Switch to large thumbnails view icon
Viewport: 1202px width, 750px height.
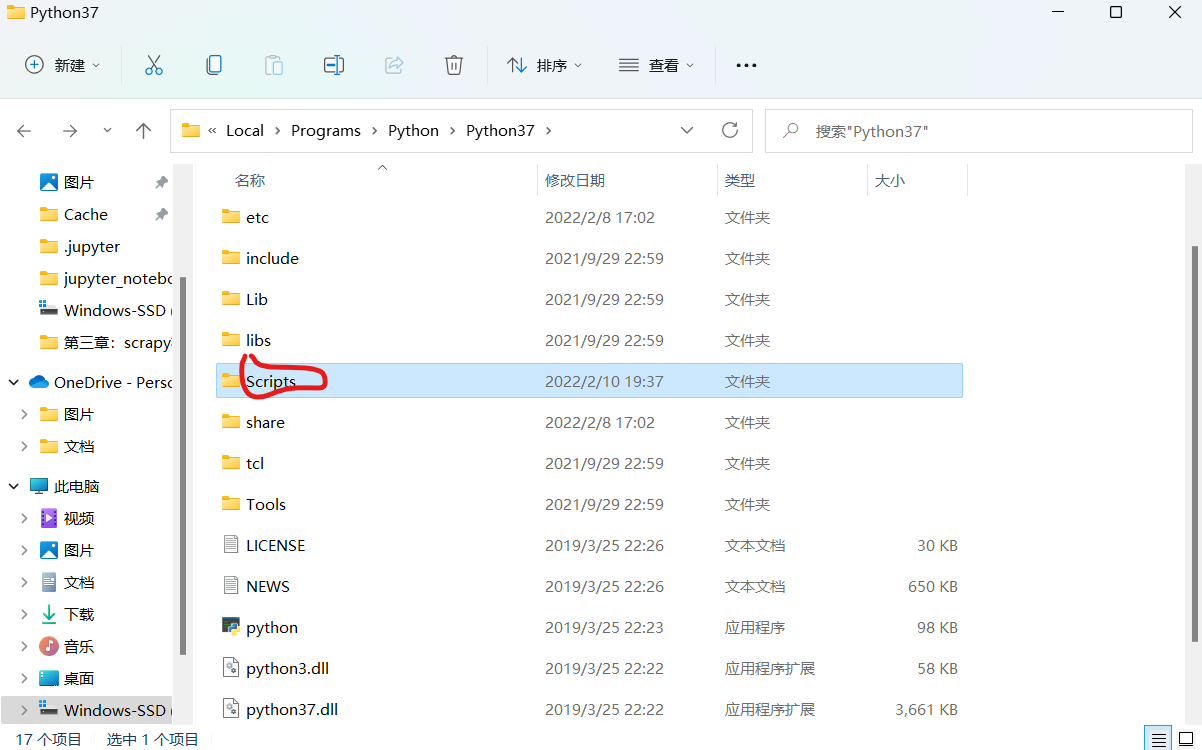point(1187,740)
